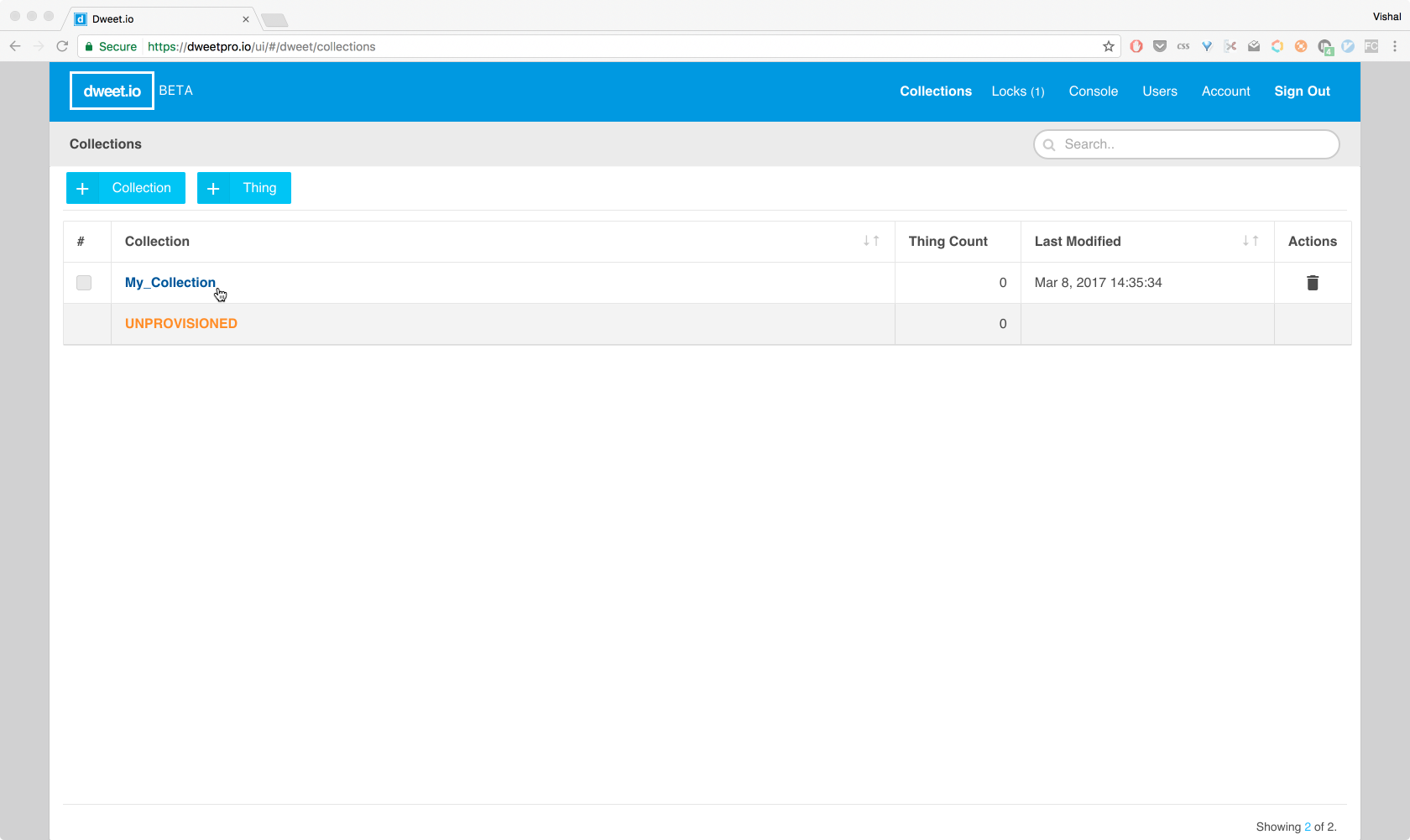The height and width of the screenshot is (840, 1410).
Task: Click the dweet.io logo
Action: click(112, 91)
